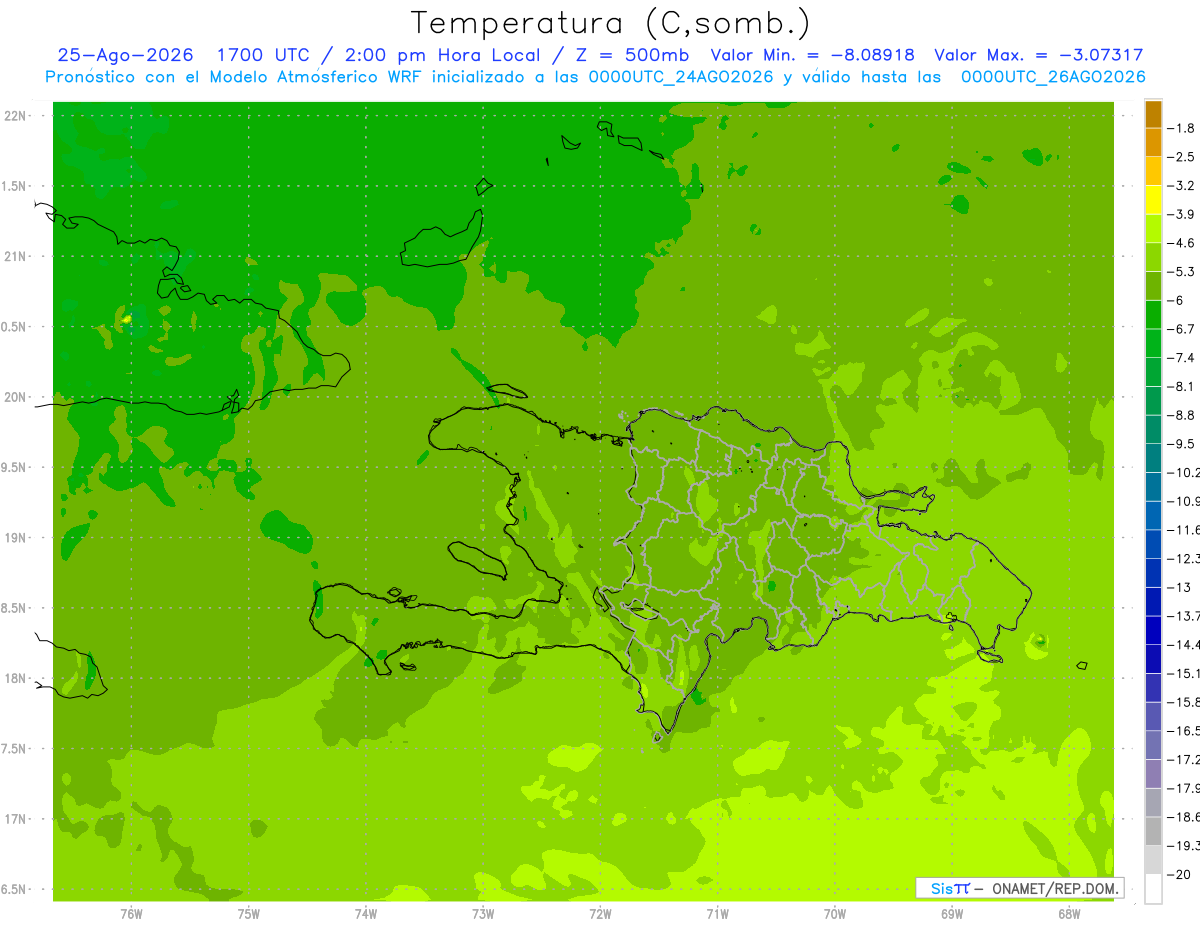Click the "76W" longitude label
1200x927 pixels.
[131, 914]
